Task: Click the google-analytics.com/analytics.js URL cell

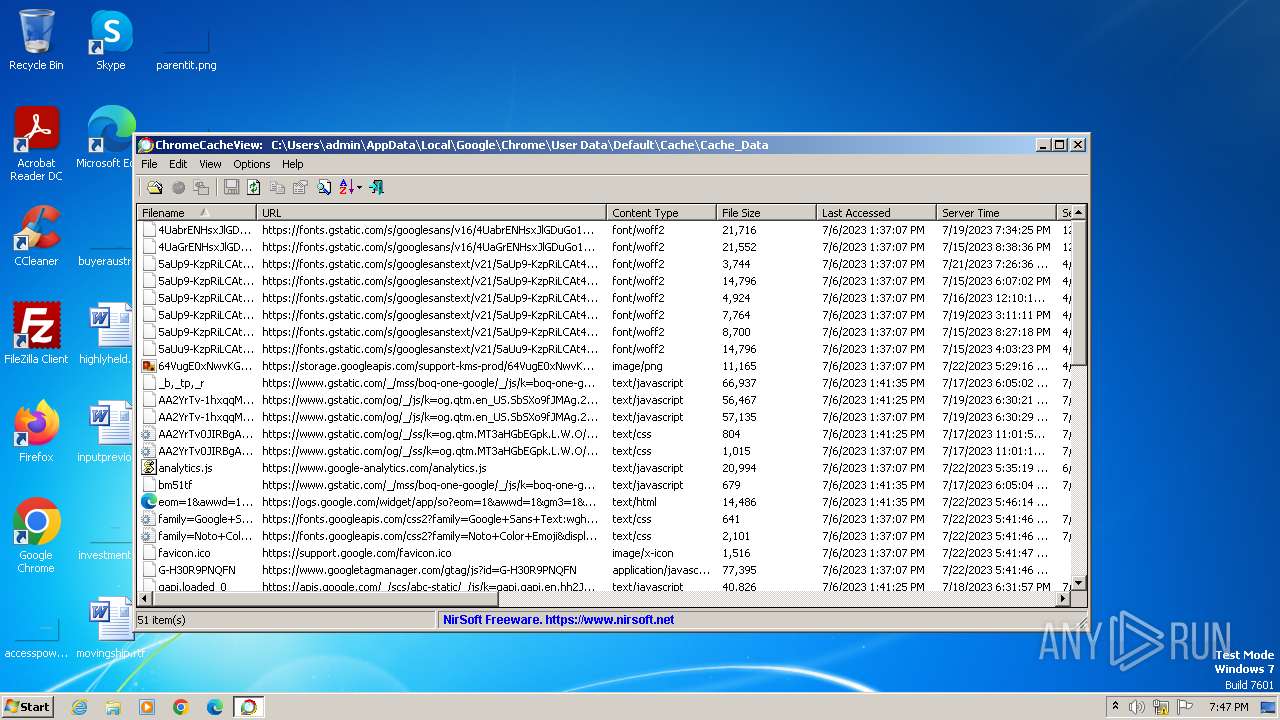Action: 374,468
